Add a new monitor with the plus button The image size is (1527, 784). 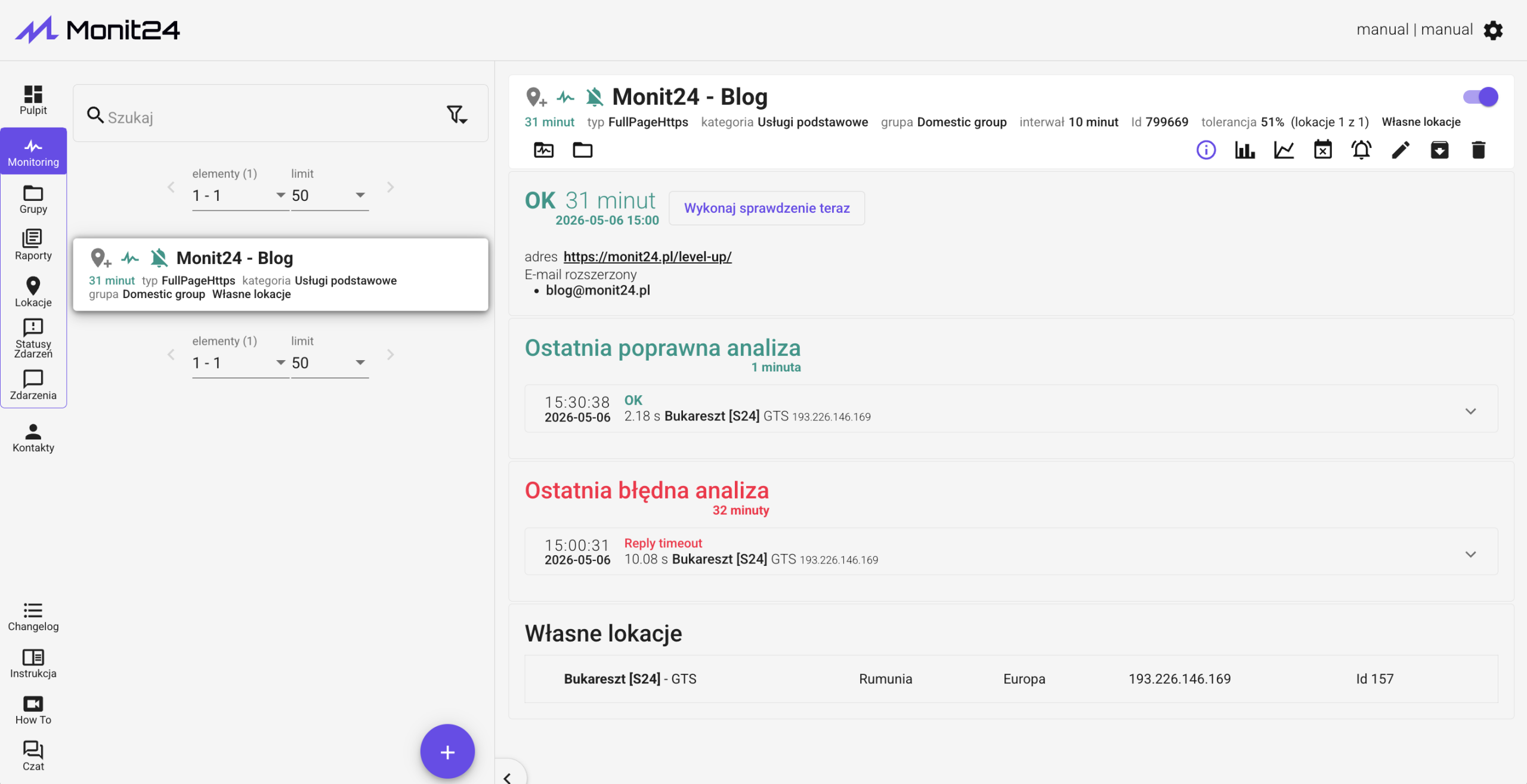coord(447,752)
